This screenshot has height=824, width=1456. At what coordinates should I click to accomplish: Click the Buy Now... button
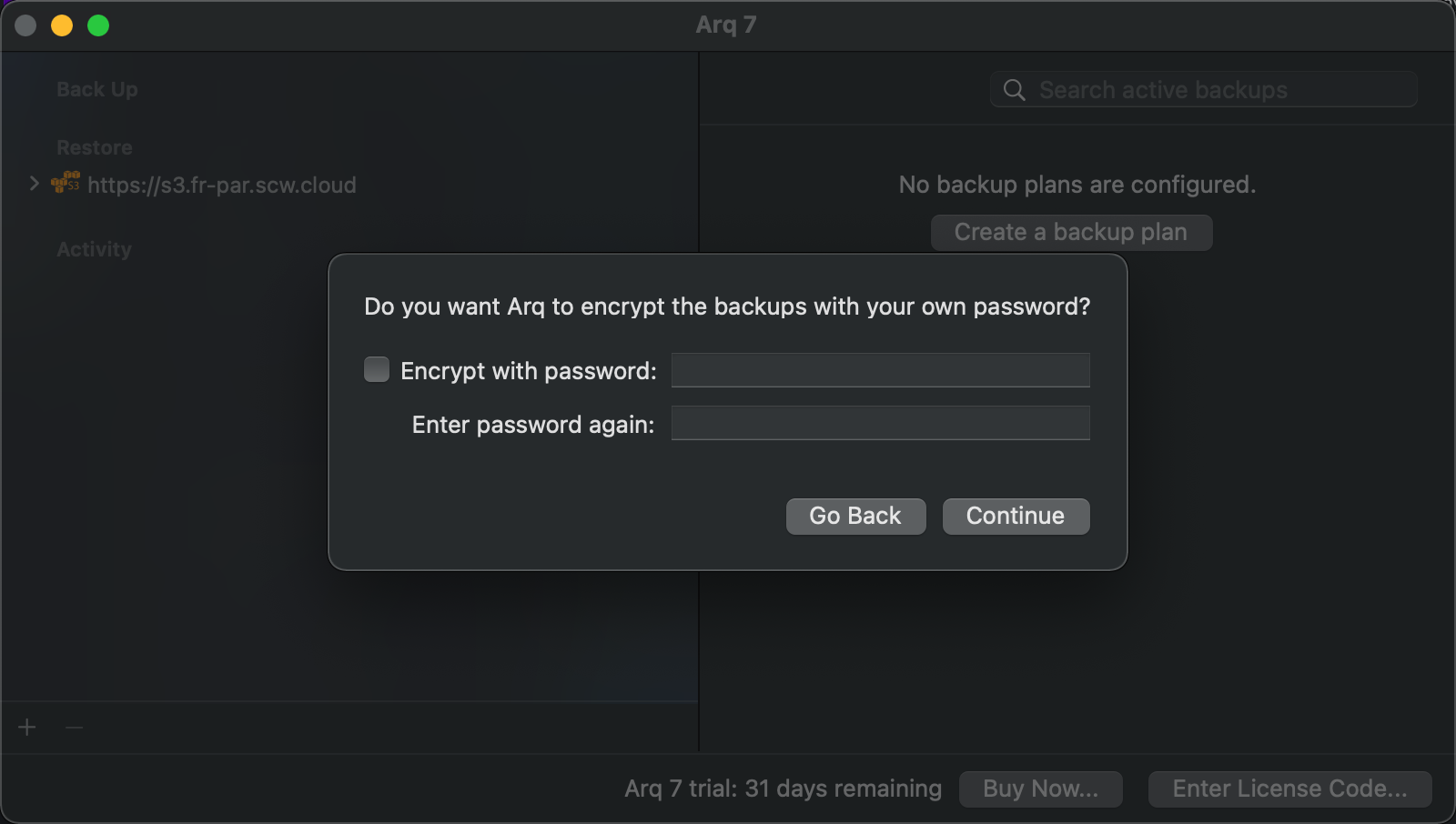(1040, 789)
